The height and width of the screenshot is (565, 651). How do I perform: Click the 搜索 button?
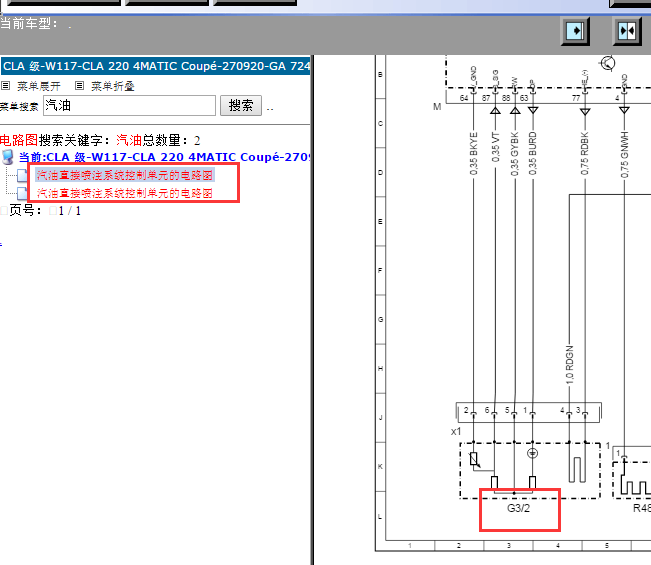click(241, 105)
